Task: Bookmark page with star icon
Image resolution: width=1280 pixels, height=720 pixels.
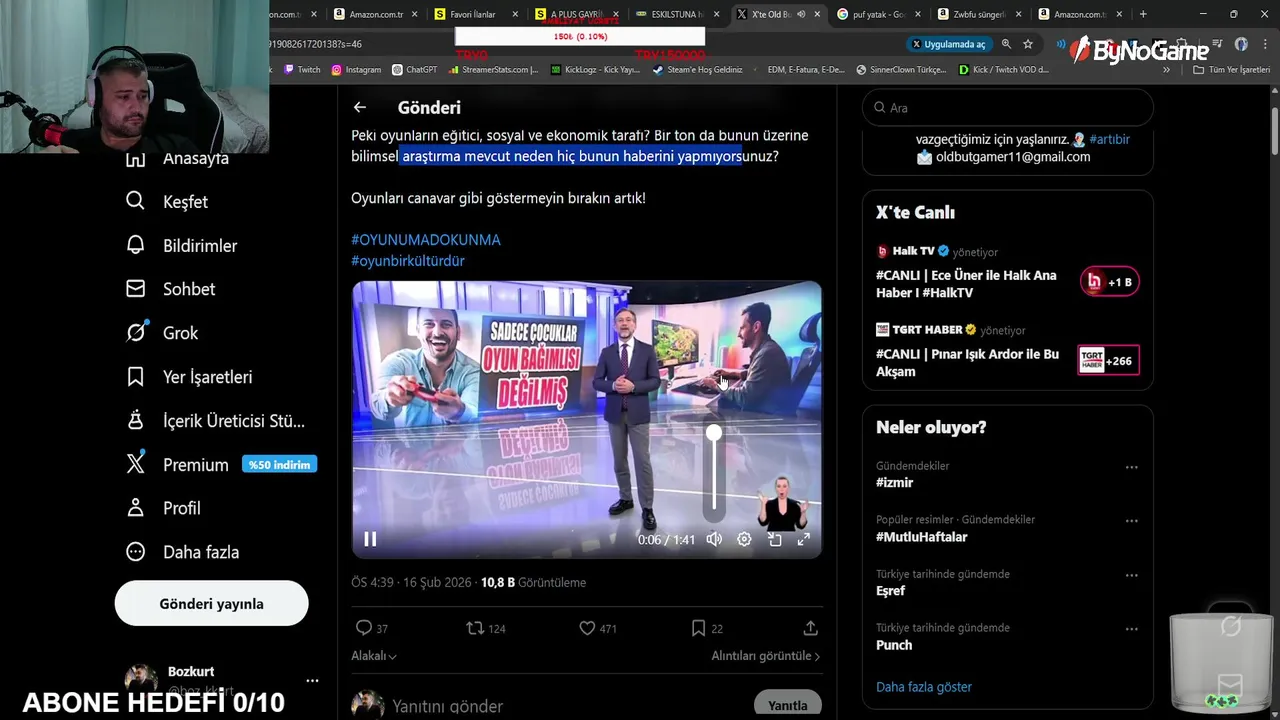Action: tap(1028, 44)
